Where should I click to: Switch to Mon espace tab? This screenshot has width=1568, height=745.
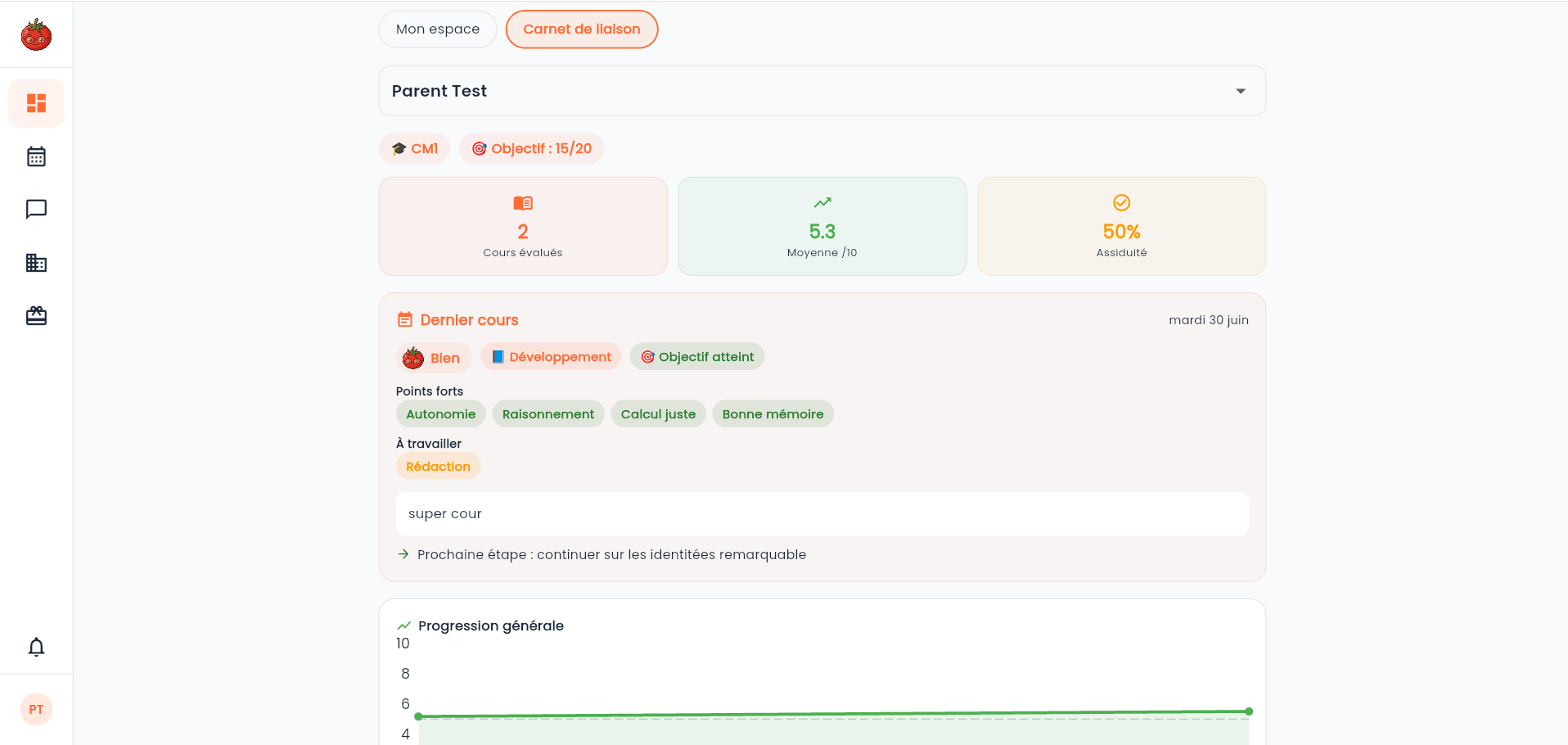(x=438, y=29)
